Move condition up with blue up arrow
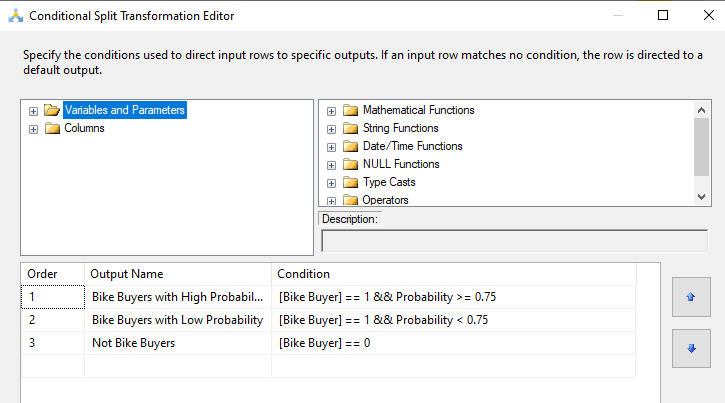Image resolution: width=725 pixels, height=403 pixels. pyautogui.click(x=691, y=297)
